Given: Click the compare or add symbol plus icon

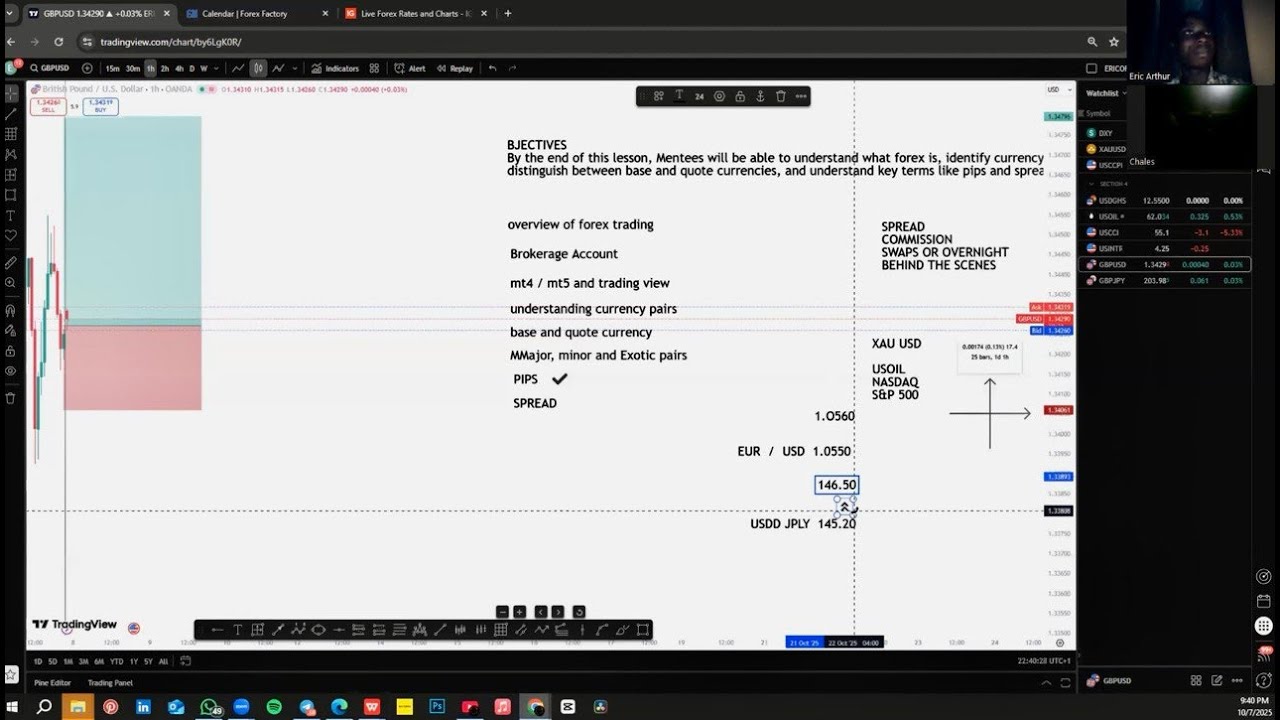Looking at the screenshot, I should coord(87,68).
